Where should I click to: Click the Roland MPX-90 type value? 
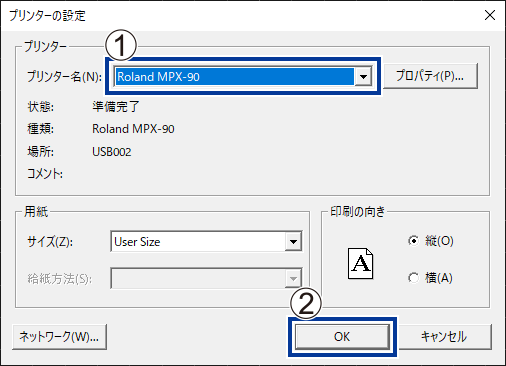tap(133, 129)
